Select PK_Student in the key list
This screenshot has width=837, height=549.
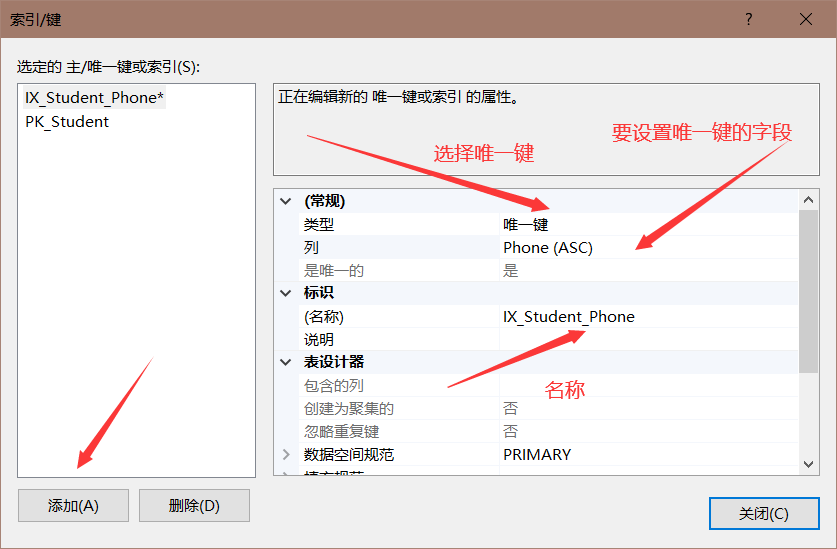(67, 122)
